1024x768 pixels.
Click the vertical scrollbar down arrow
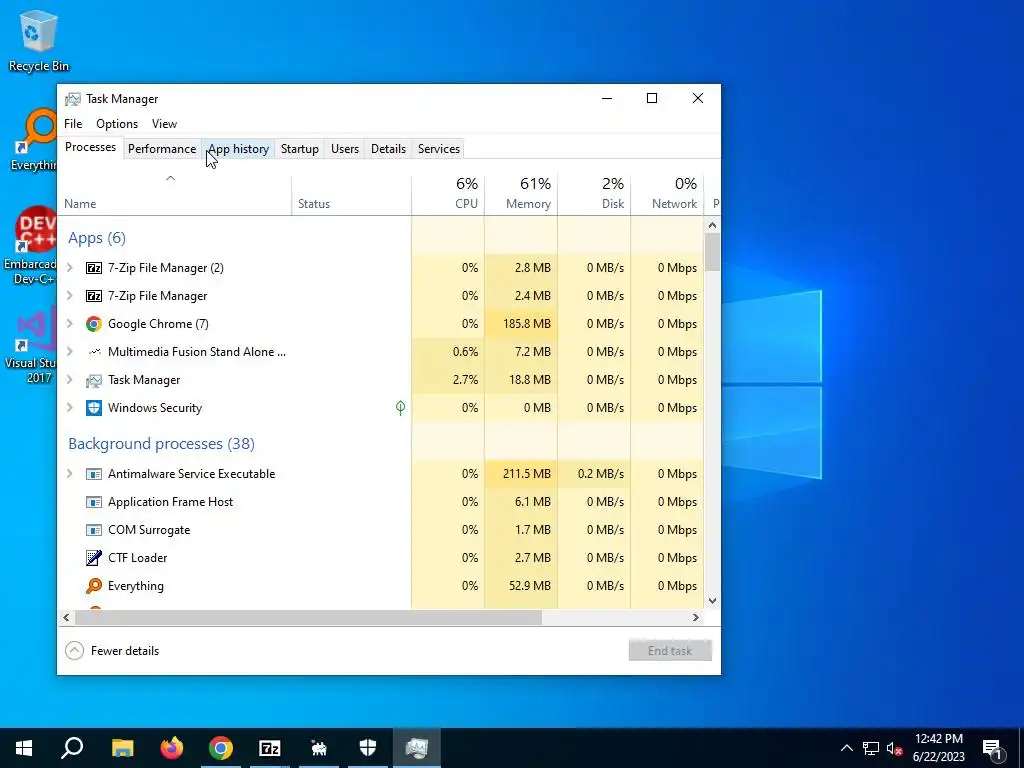pyautogui.click(x=712, y=601)
